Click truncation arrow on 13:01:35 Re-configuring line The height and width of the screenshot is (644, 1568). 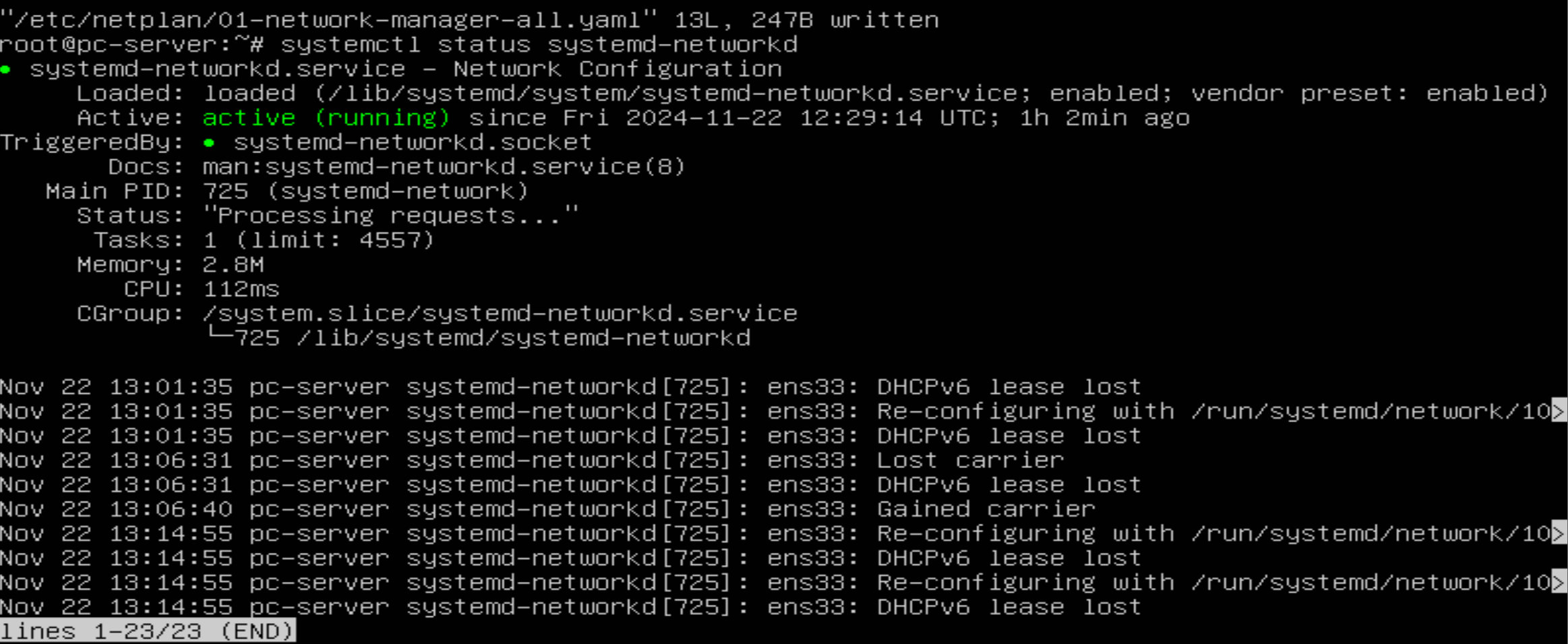click(x=1559, y=411)
